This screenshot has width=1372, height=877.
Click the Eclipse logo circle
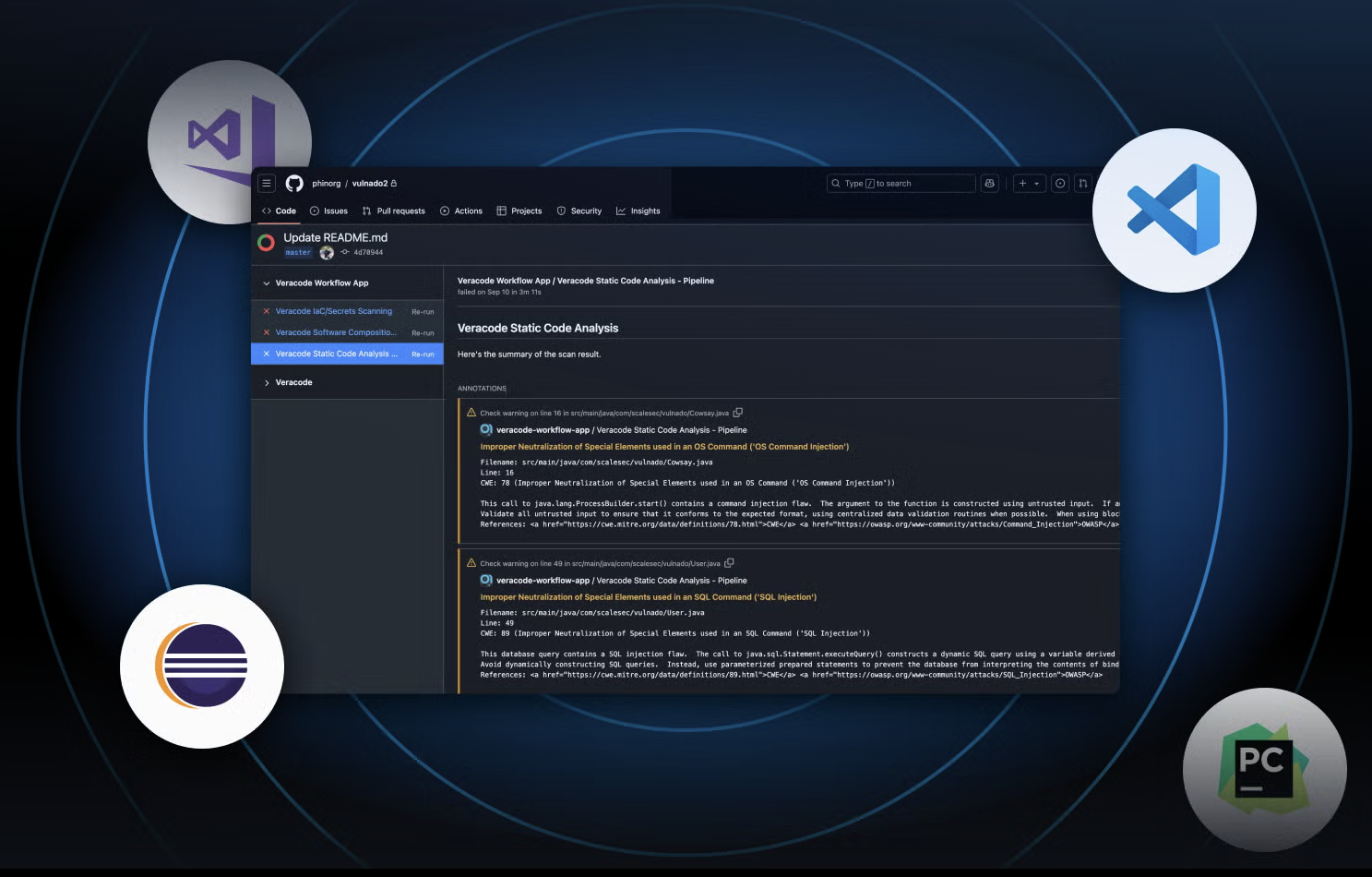pyautogui.click(x=202, y=667)
